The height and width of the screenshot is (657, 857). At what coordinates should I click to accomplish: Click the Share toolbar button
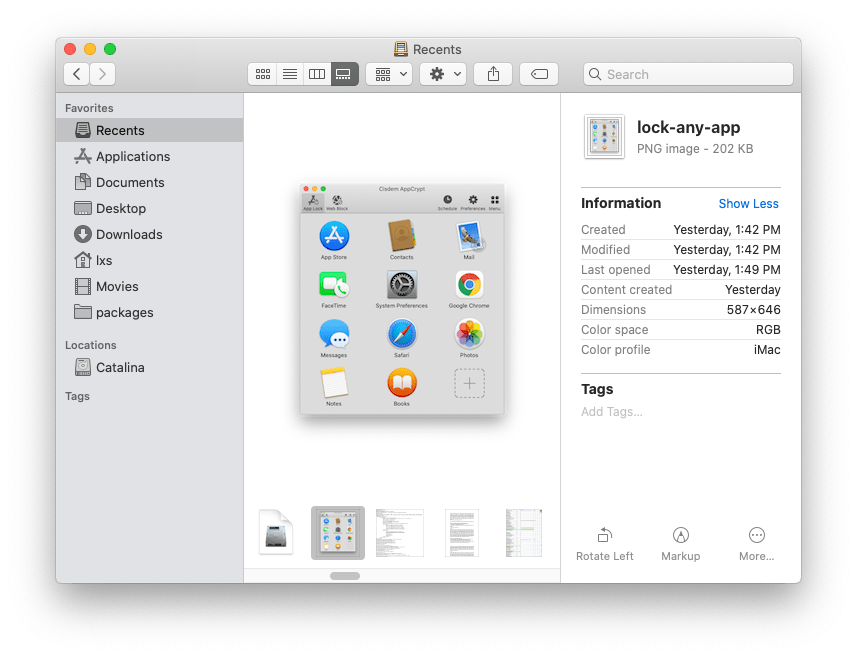coord(493,74)
